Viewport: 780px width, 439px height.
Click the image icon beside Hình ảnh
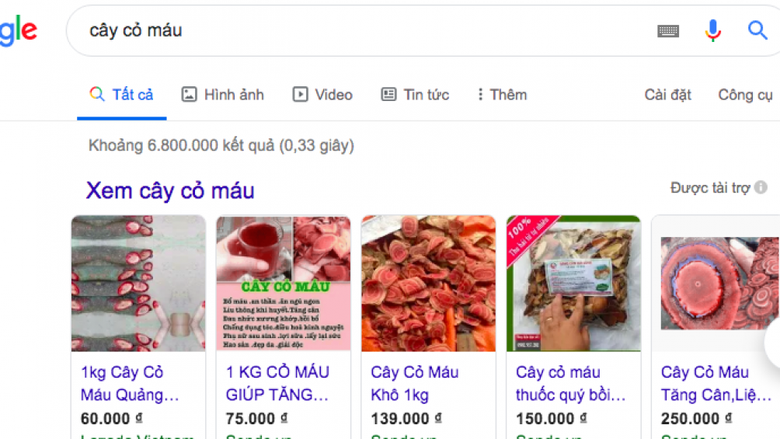[189, 94]
